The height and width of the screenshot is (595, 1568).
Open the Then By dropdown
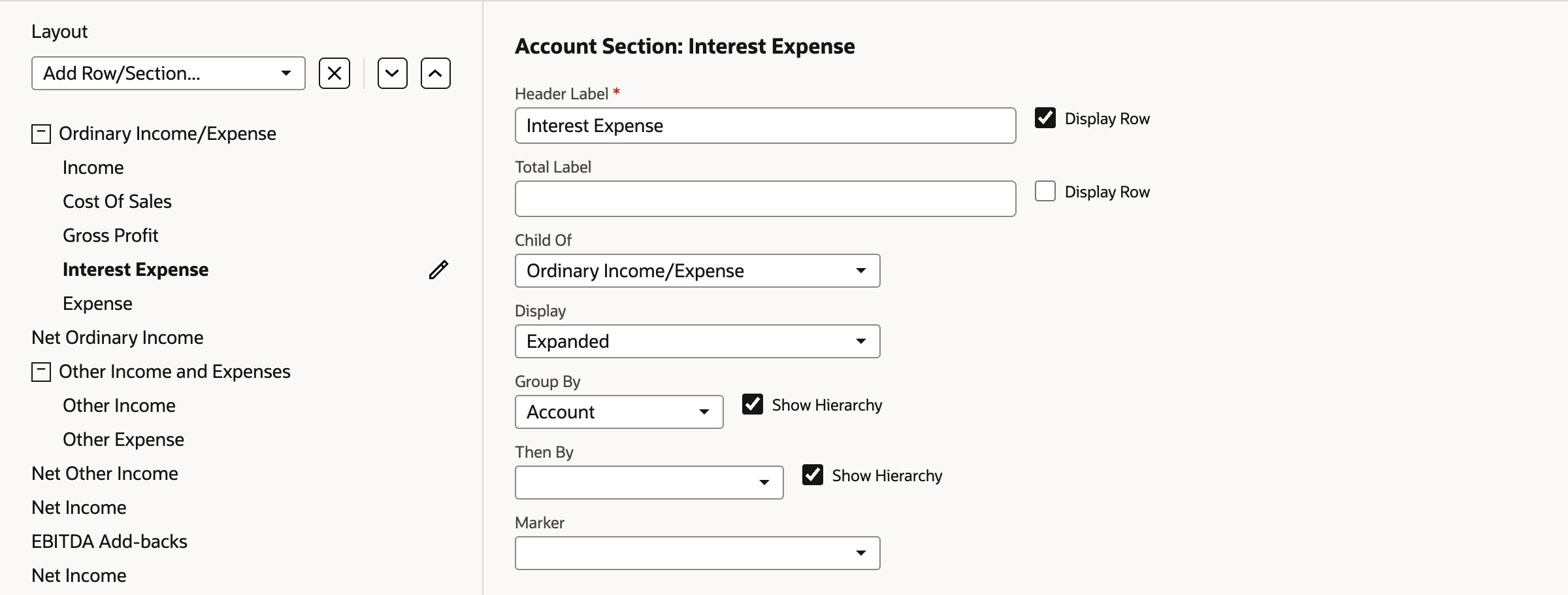[649, 483]
